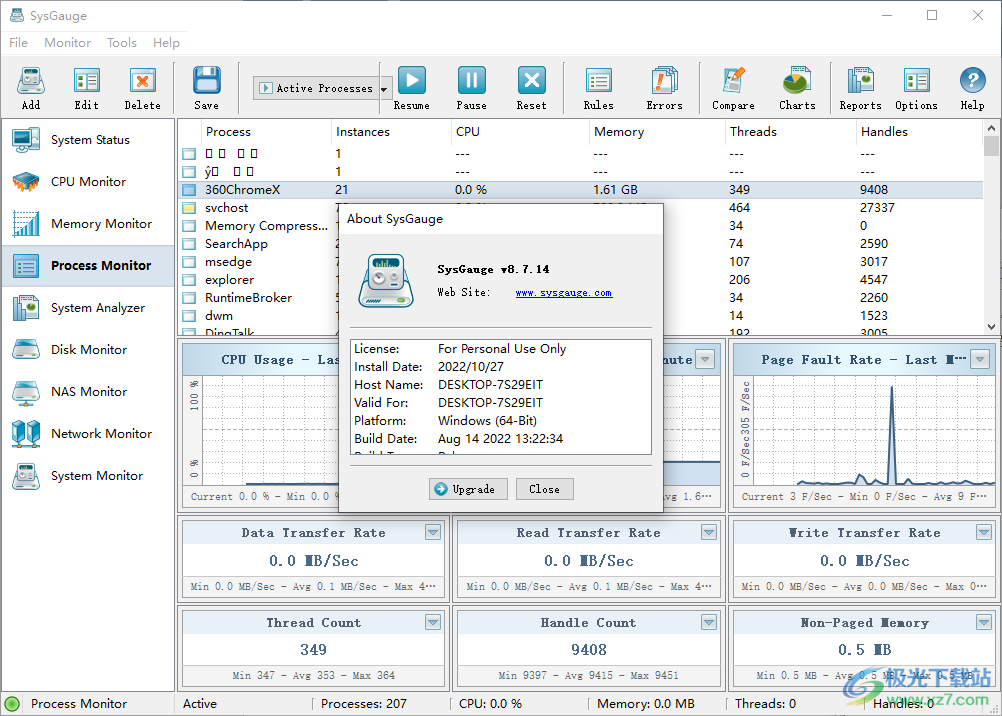This screenshot has height=716, width=1002.
Task: Open Memory Monitor in the sidebar
Action: tap(88, 224)
